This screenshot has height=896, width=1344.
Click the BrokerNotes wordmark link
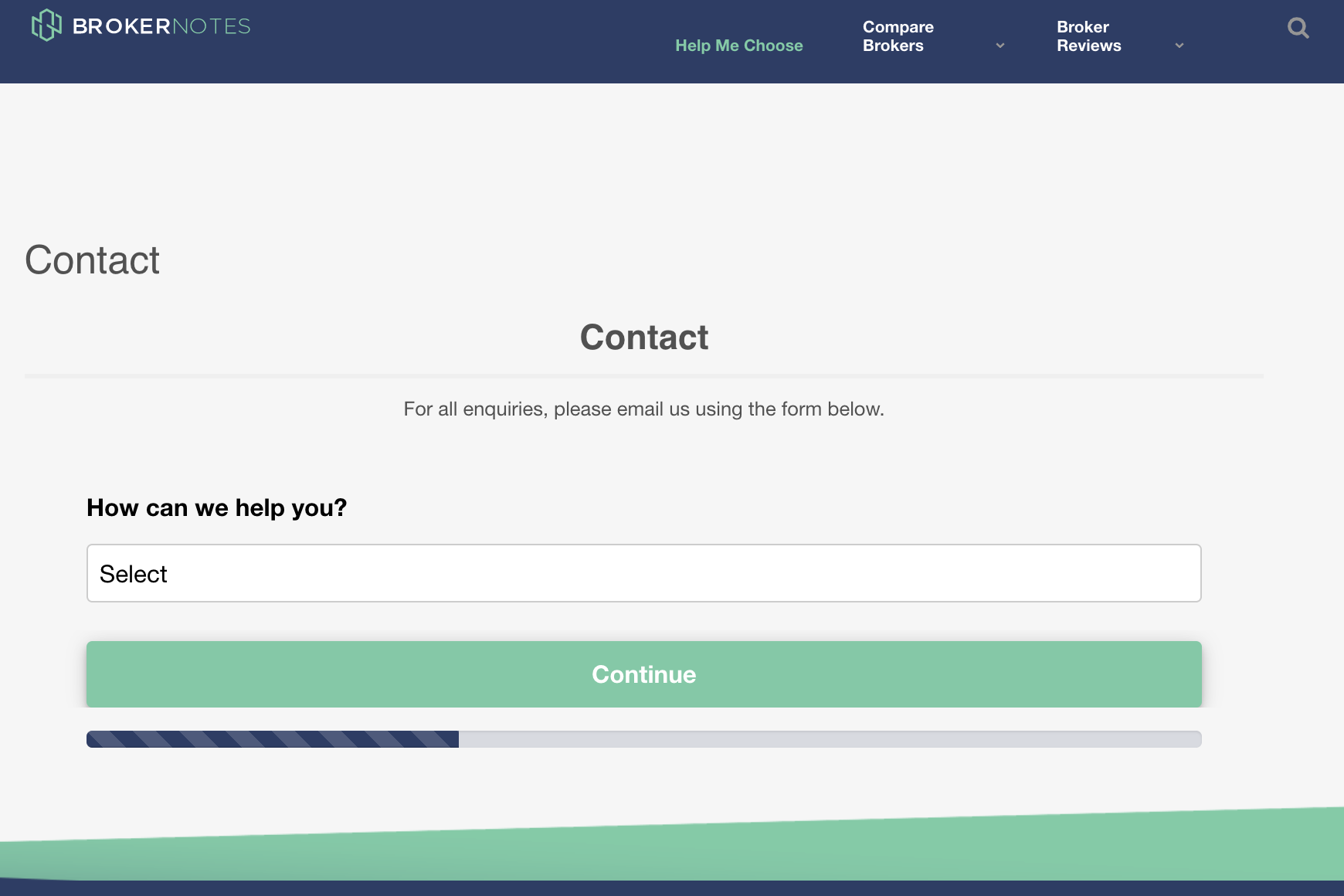tap(160, 25)
